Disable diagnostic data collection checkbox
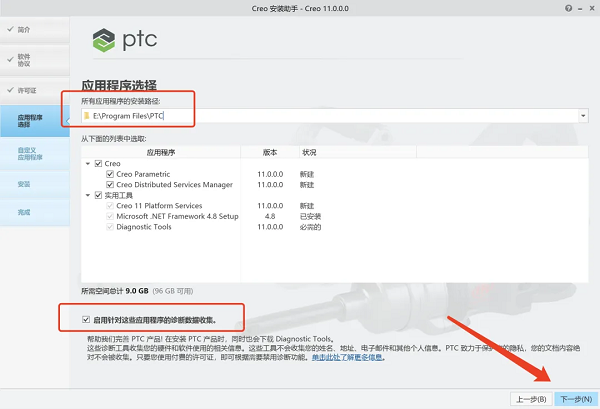The width and height of the screenshot is (600, 409). (x=86, y=319)
